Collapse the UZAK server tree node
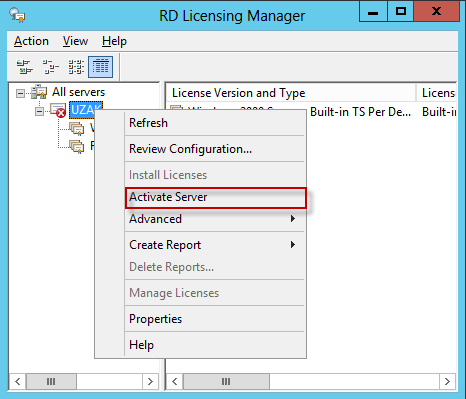The height and width of the screenshot is (399, 466). (39, 111)
